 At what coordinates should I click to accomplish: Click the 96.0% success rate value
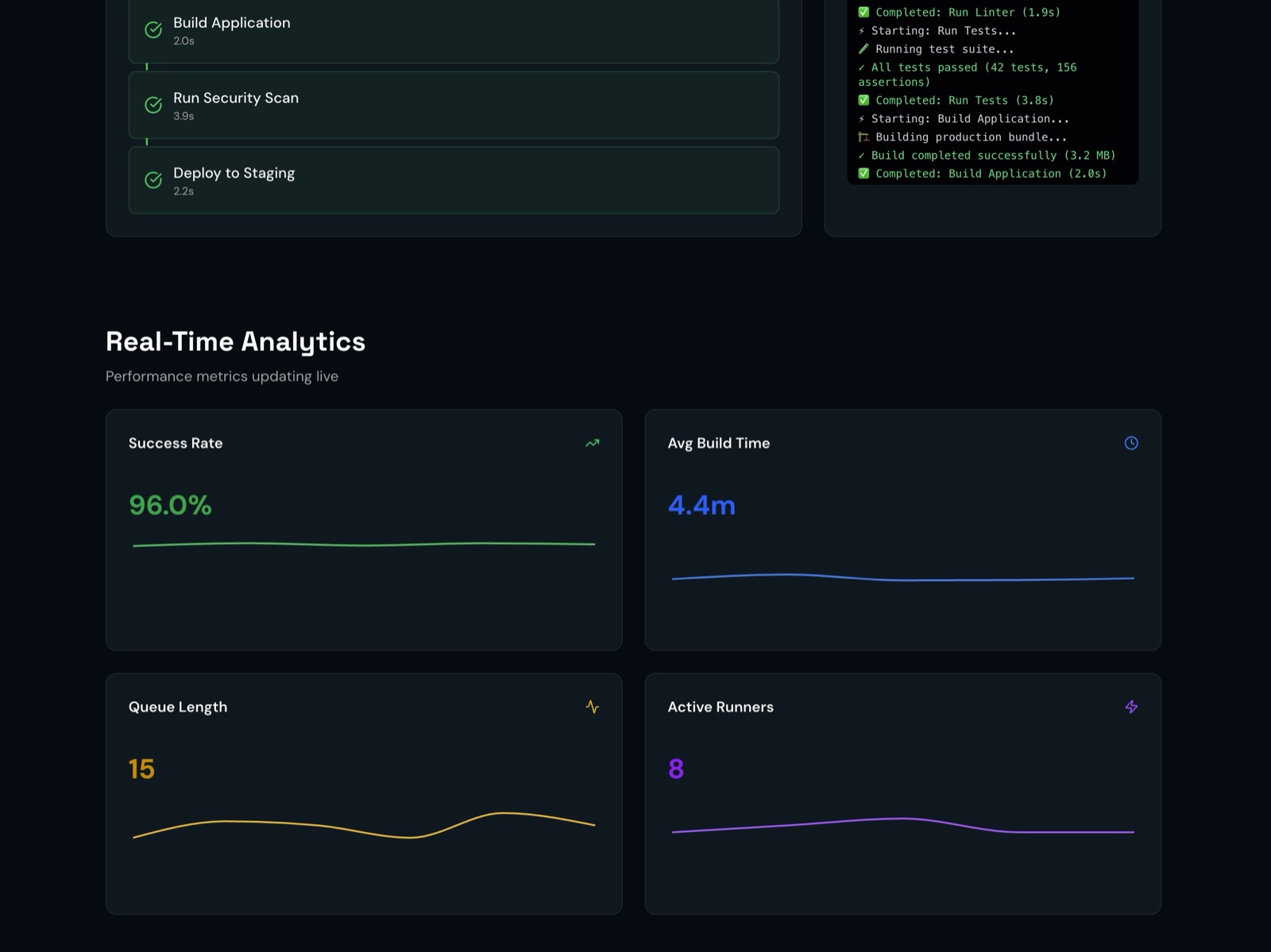click(170, 505)
